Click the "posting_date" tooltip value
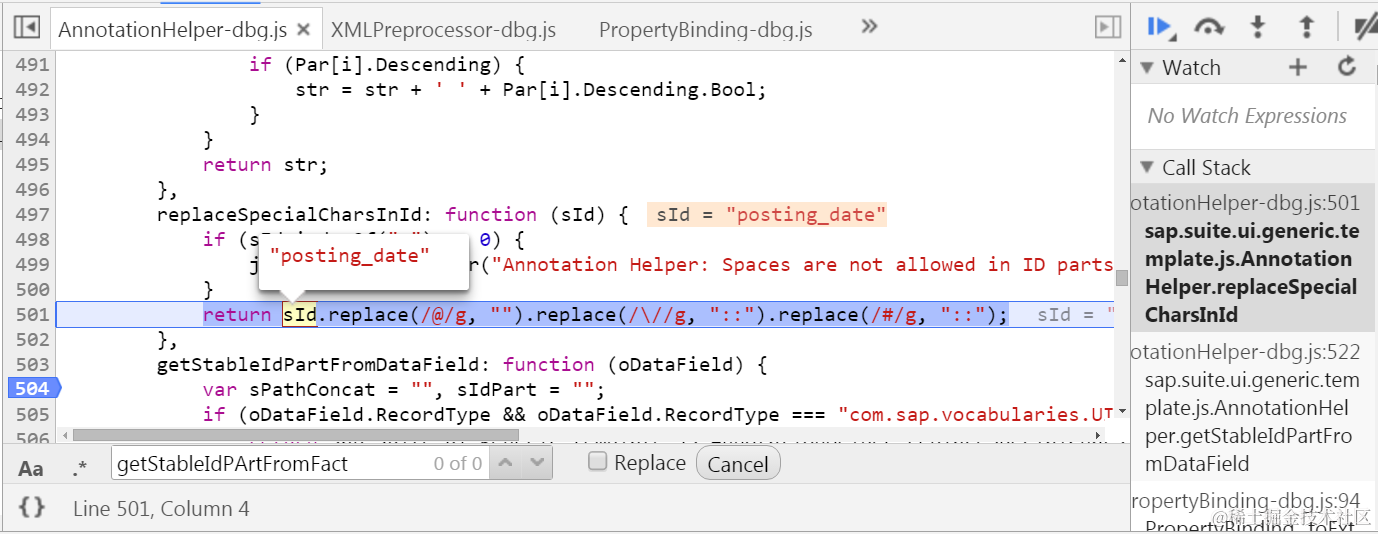Image resolution: width=1378 pixels, height=534 pixels. tap(350, 256)
